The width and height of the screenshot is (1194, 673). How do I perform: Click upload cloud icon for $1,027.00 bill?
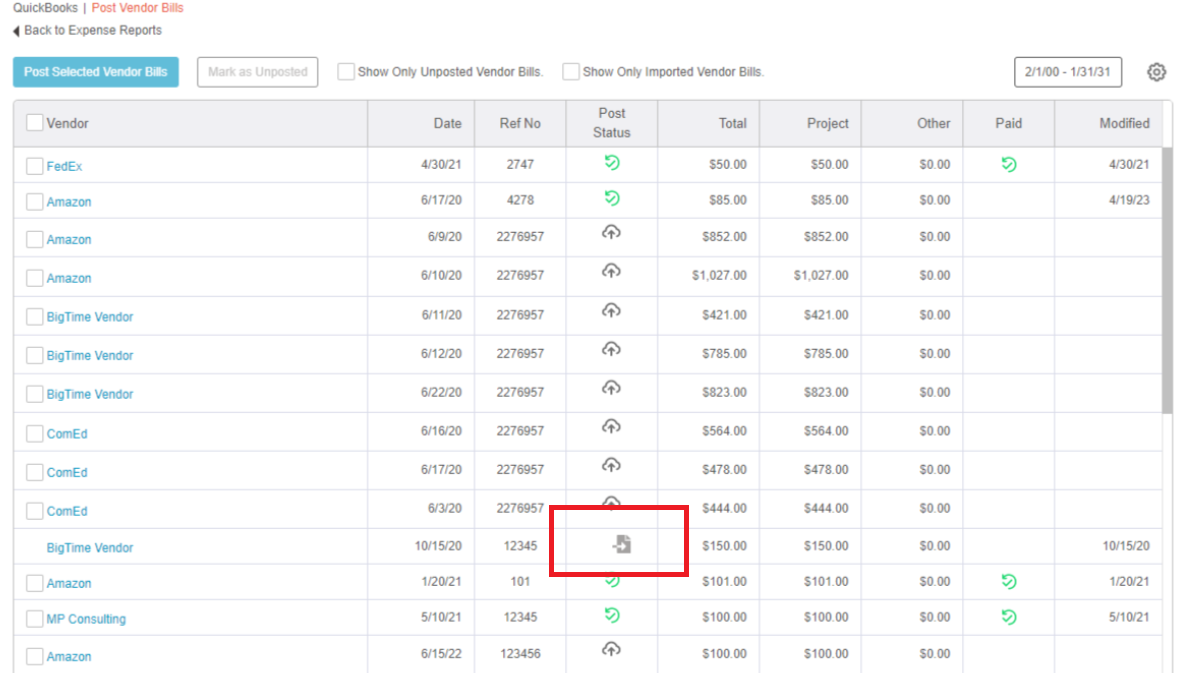[x=611, y=272]
